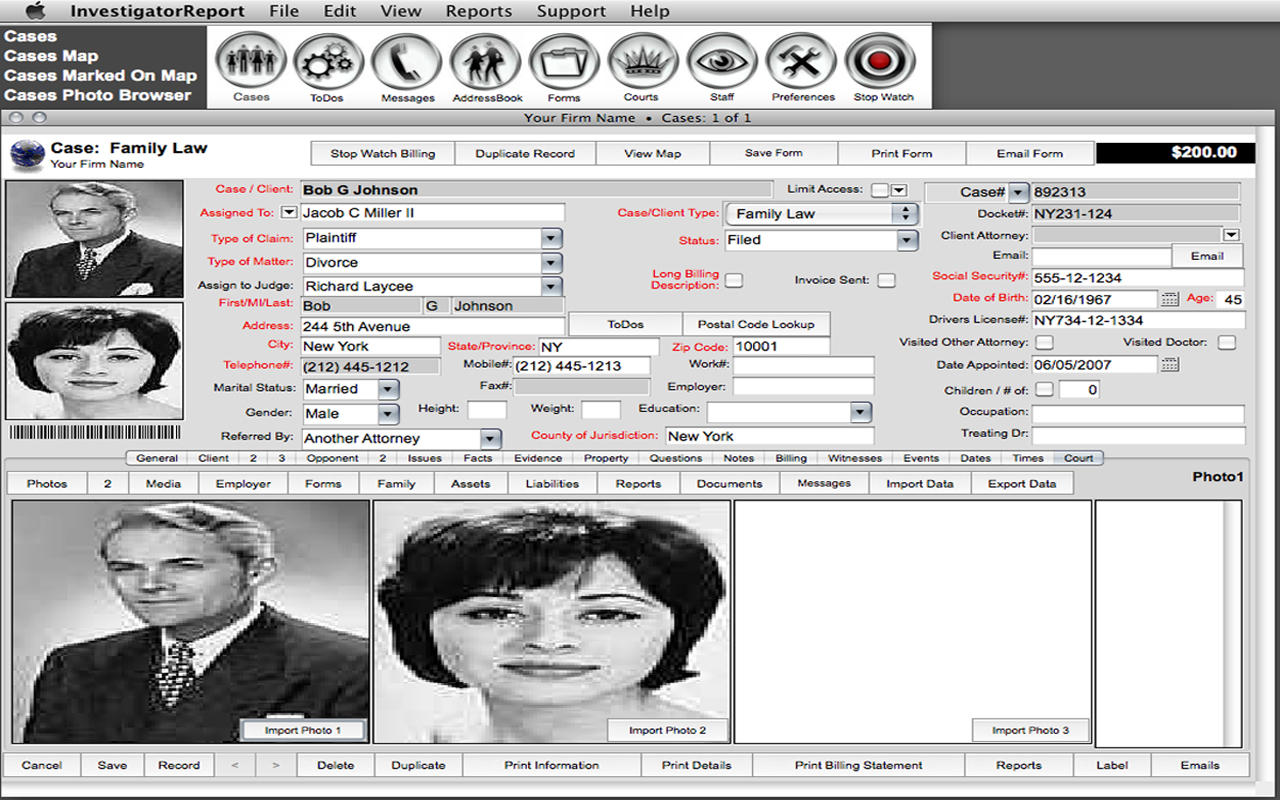Click the woman's photo thumbnail at left
Image resolution: width=1280 pixels, height=800 pixels.
click(95, 361)
